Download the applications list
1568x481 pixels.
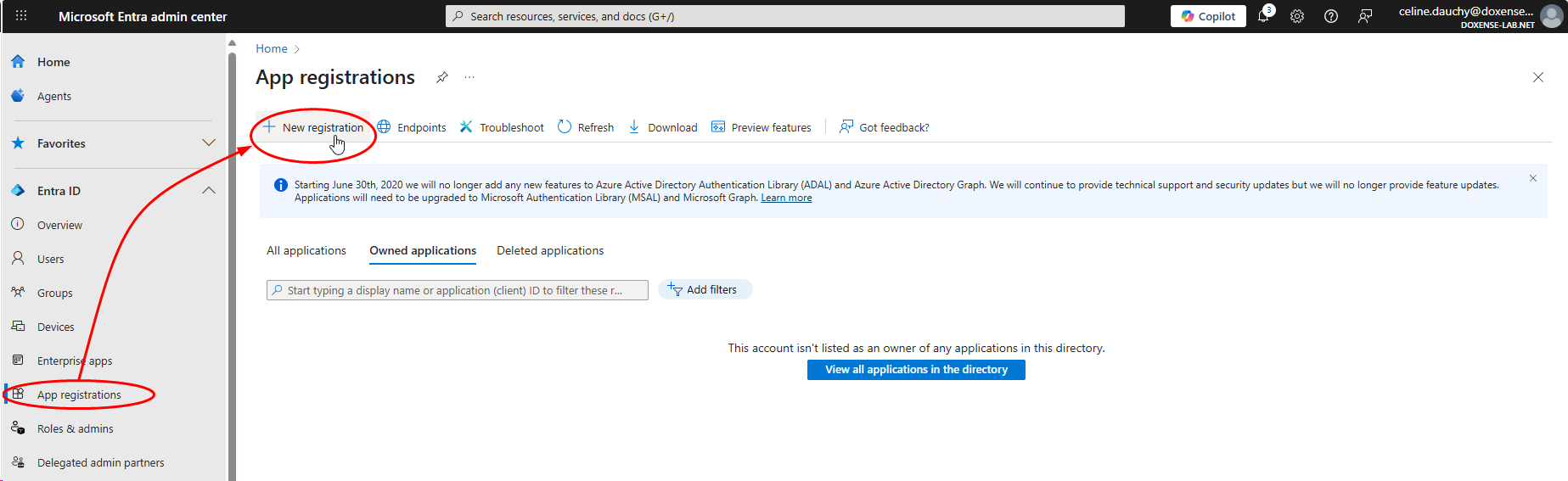pyautogui.click(x=662, y=127)
